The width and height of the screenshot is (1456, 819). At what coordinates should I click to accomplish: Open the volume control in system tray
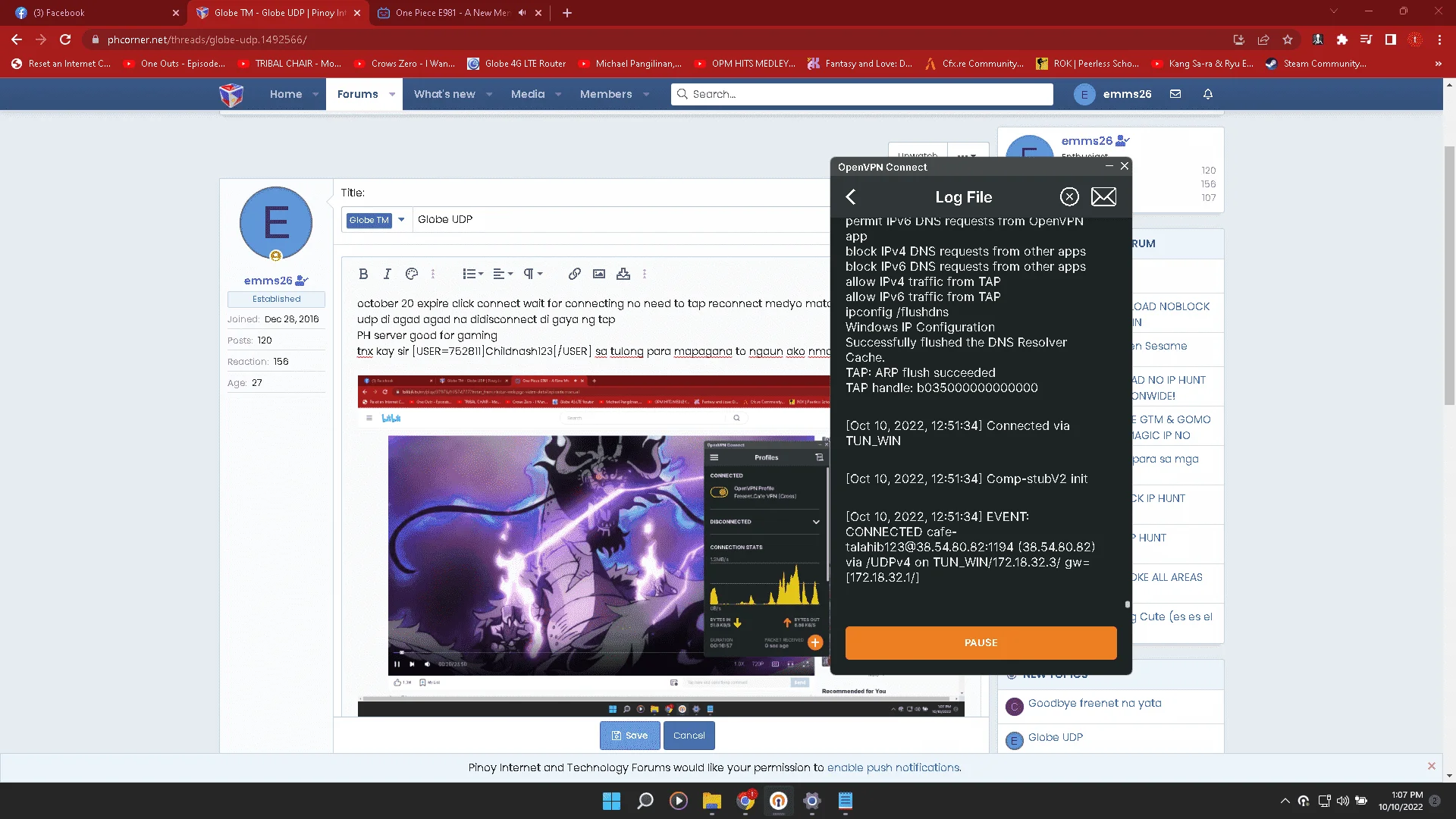pos(1342,801)
